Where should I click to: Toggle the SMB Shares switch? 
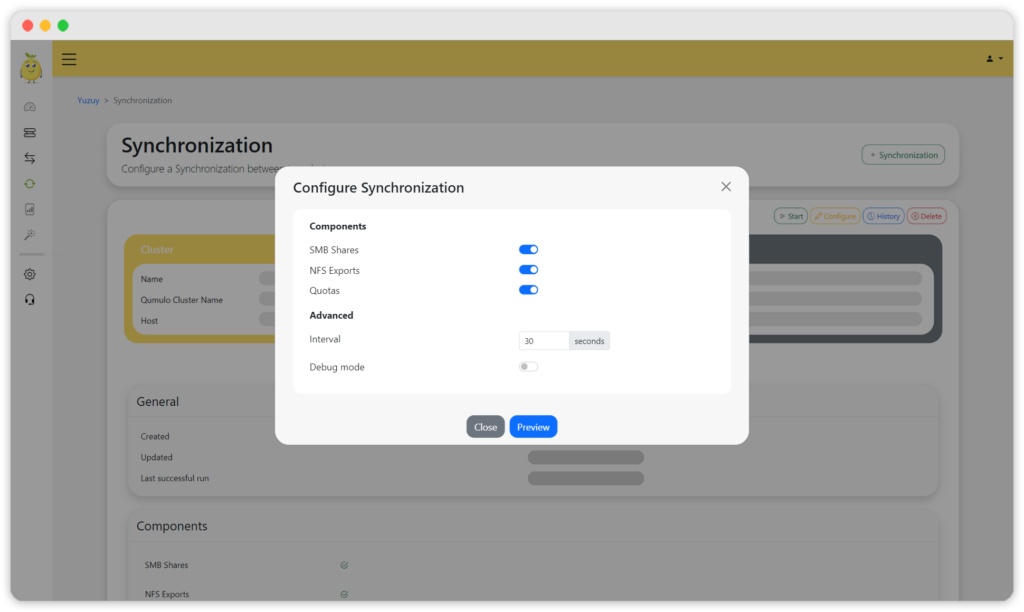tap(528, 250)
